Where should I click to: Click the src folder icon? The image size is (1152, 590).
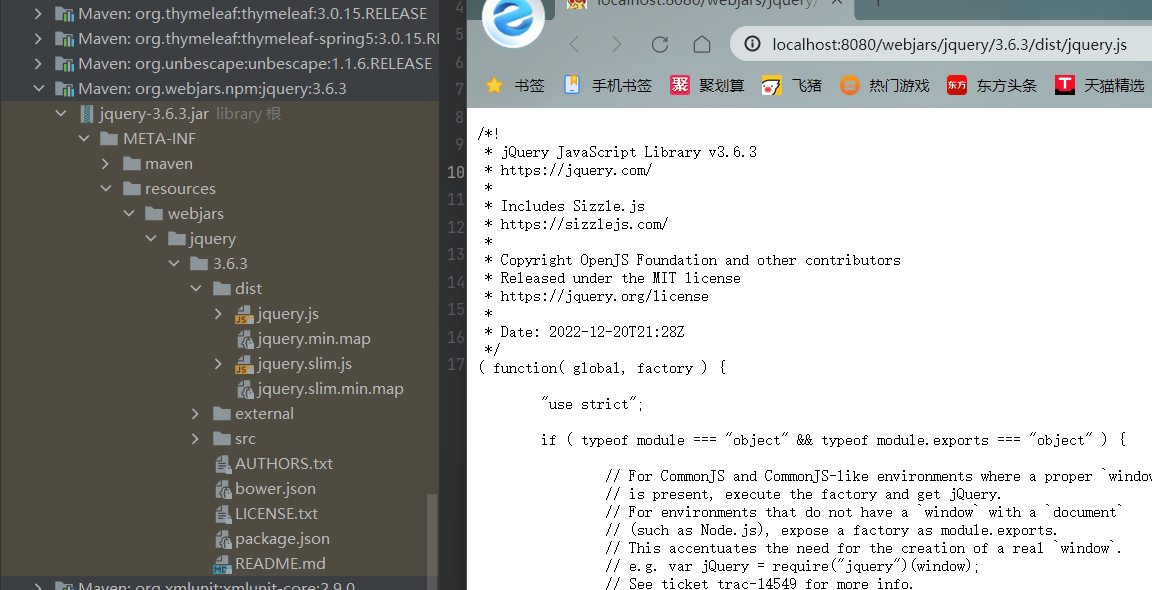click(222, 439)
